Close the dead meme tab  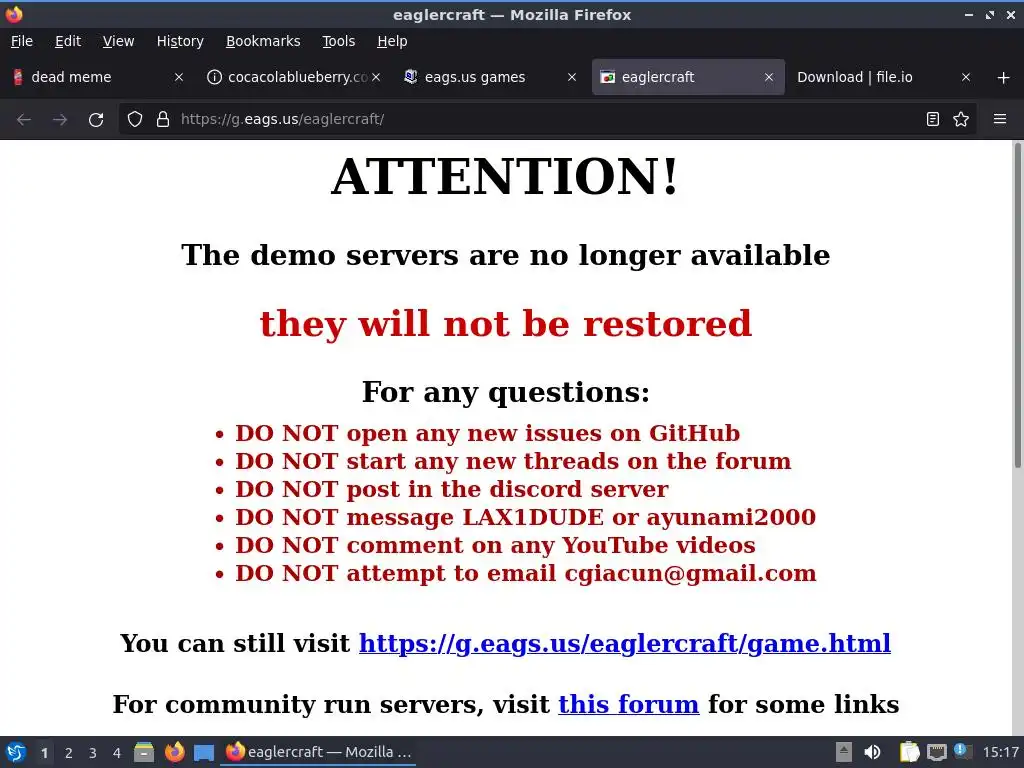pyautogui.click(x=178, y=77)
